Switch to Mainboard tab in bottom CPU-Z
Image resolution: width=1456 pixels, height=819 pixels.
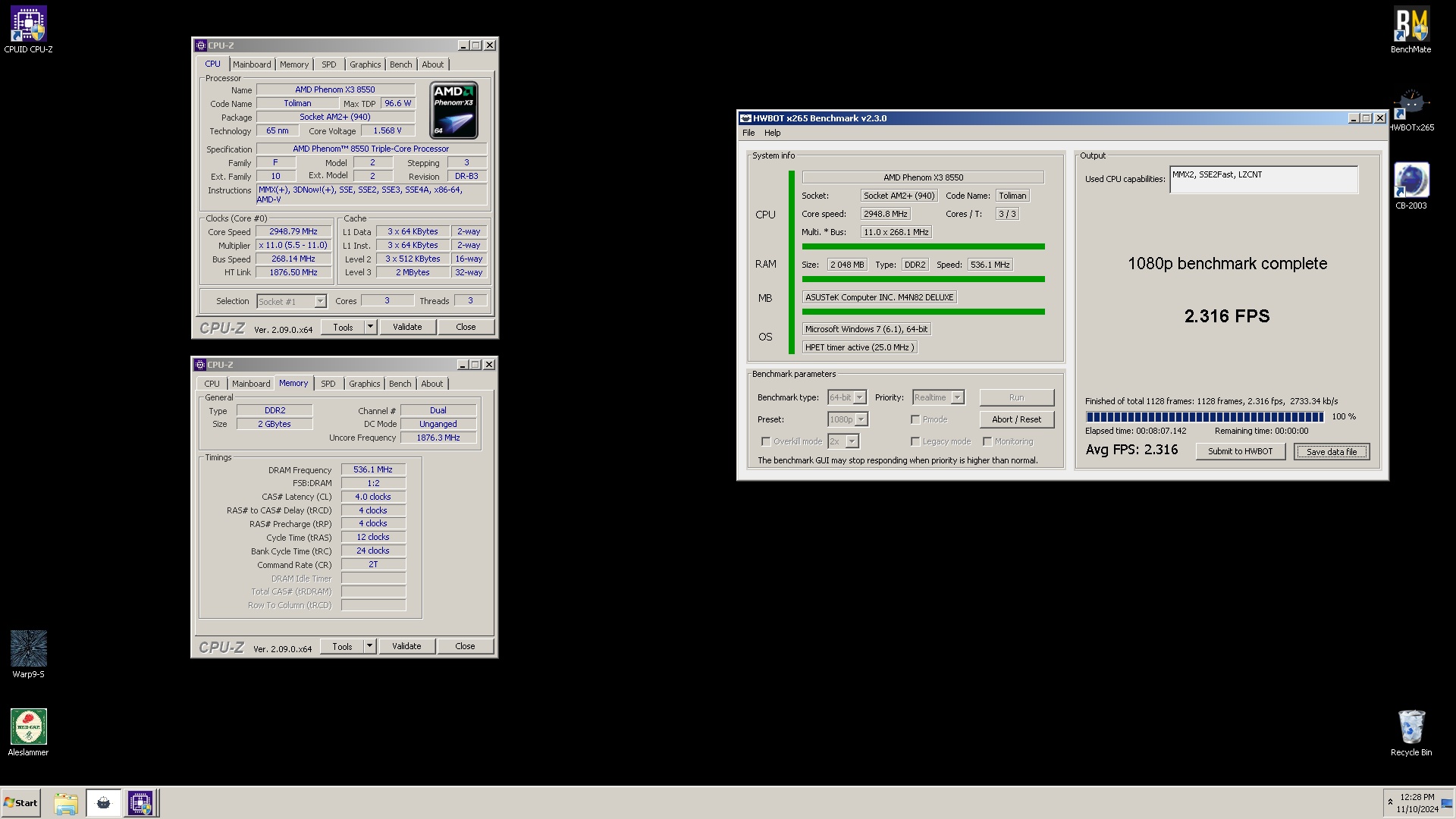click(x=251, y=384)
